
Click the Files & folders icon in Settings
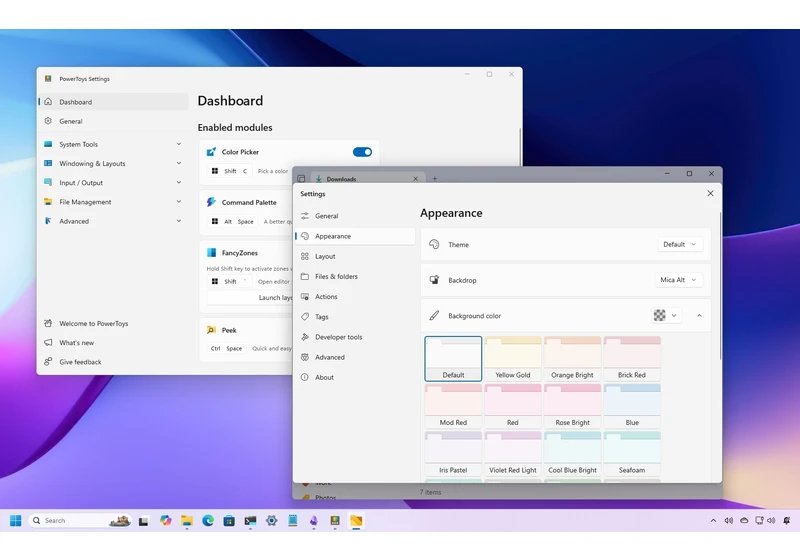pos(305,276)
